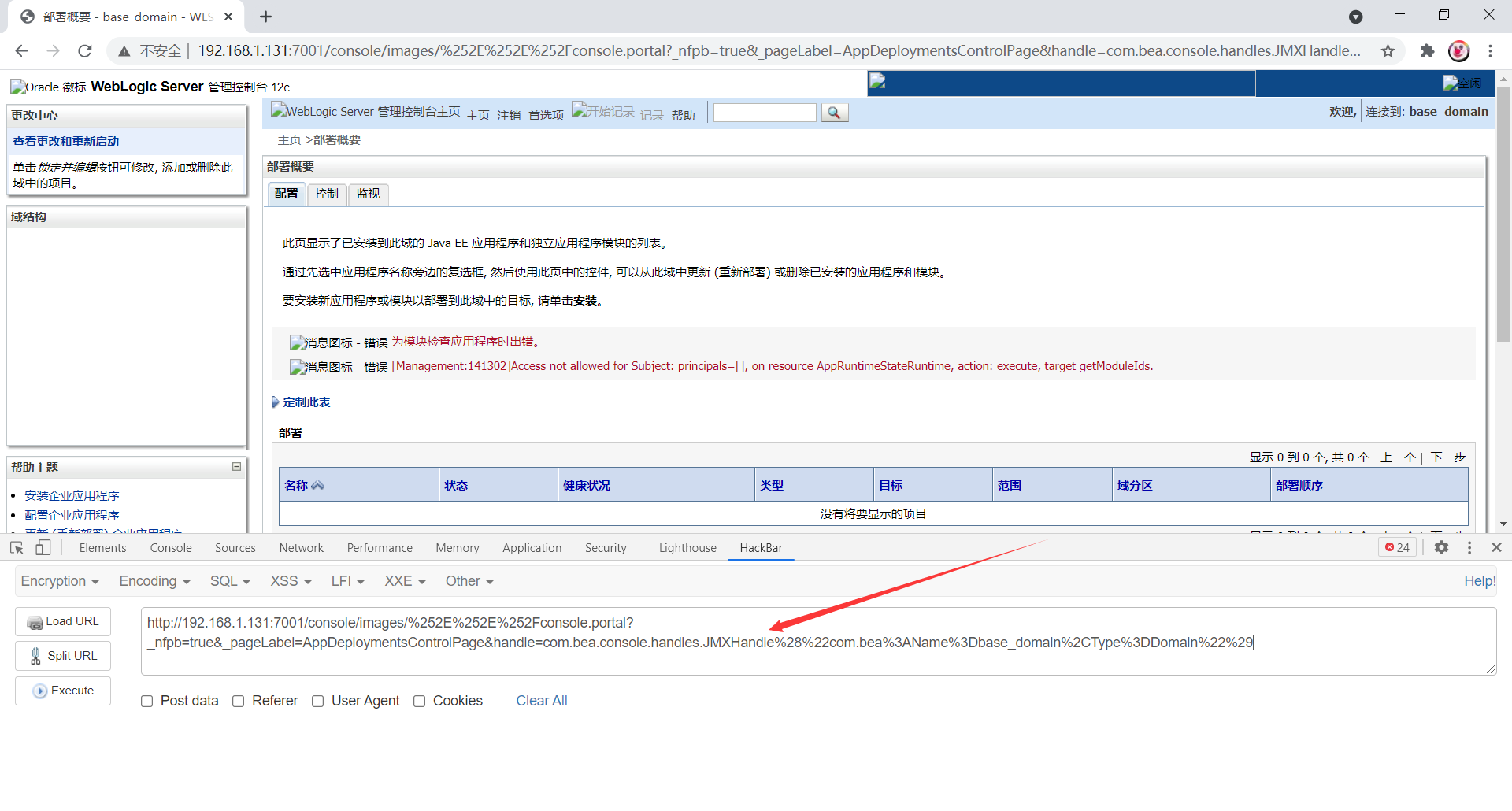
Task: Select the 配置 tab
Action: 287,194
